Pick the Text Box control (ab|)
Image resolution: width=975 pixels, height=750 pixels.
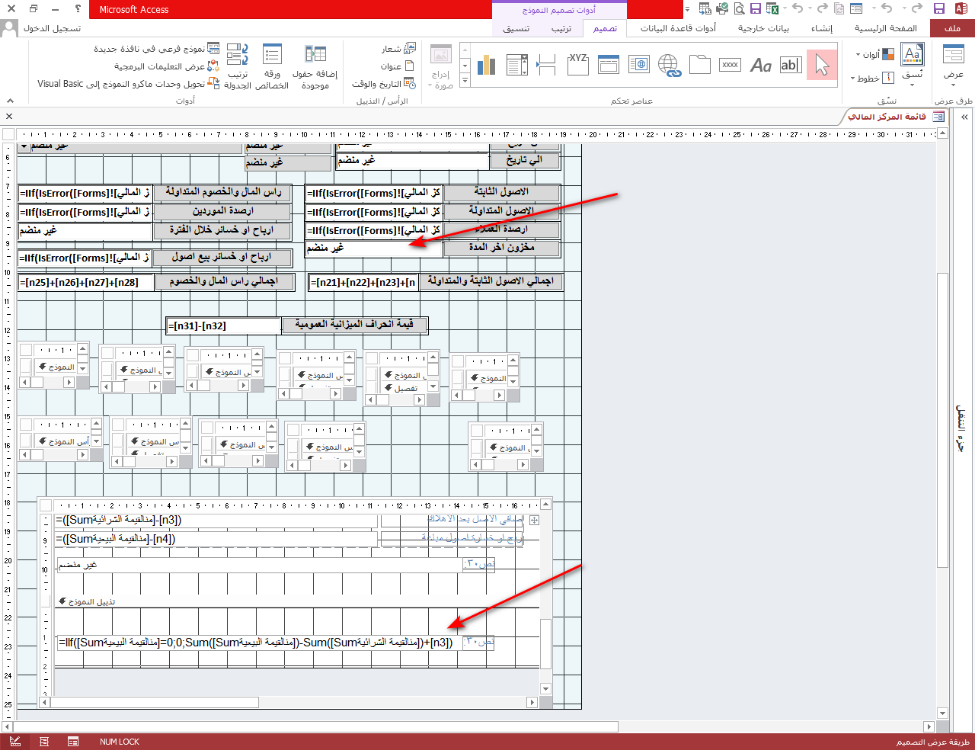point(791,65)
